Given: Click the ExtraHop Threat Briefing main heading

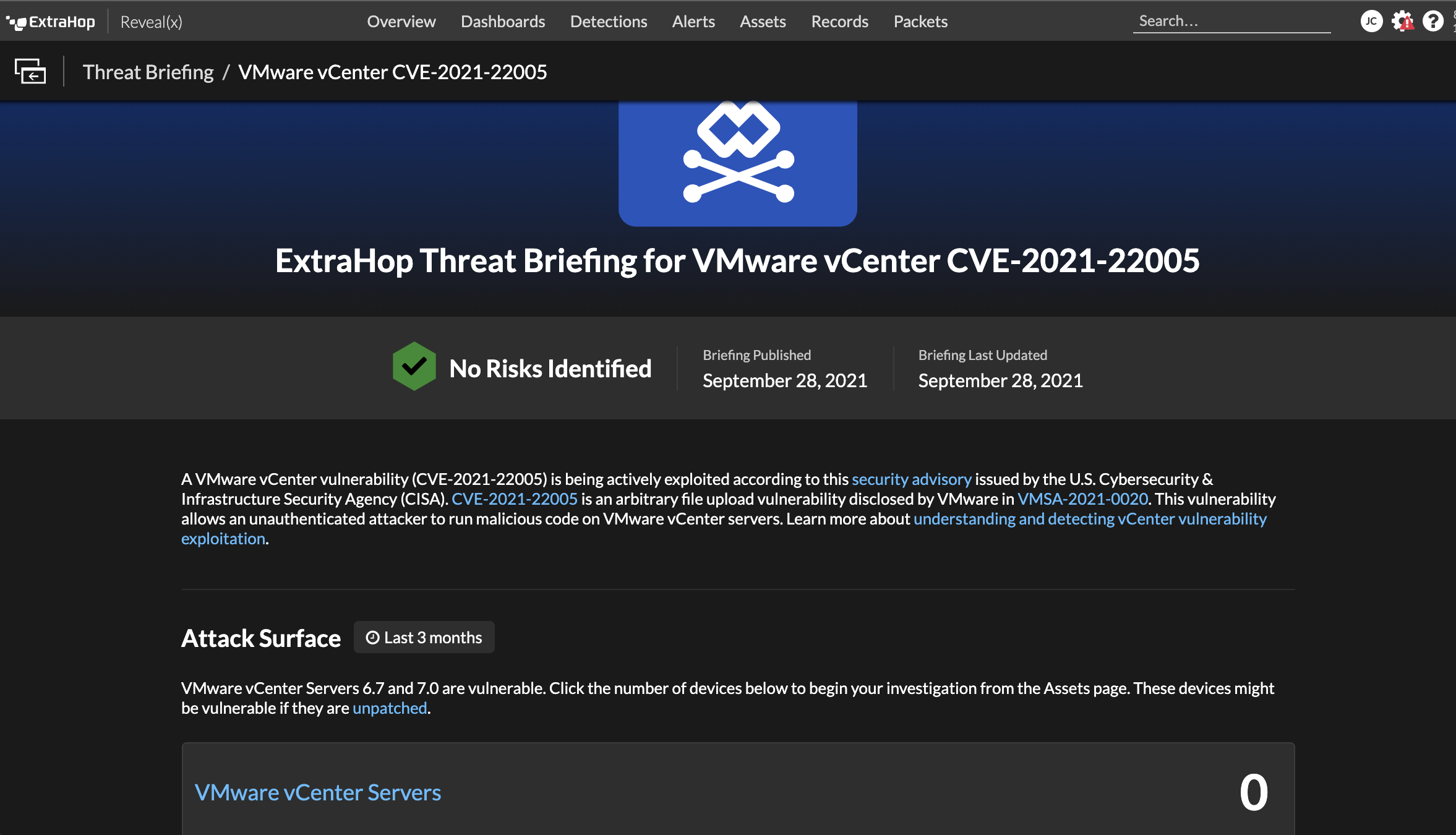Looking at the screenshot, I should point(737,260).
